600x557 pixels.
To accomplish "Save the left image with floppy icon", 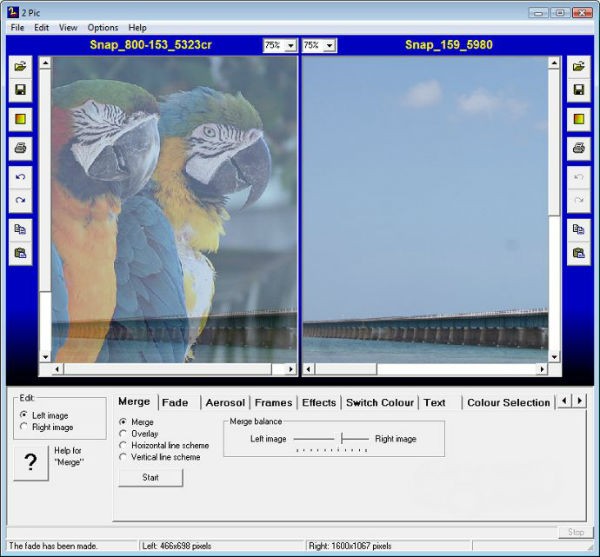I will (x=21, y=90).
